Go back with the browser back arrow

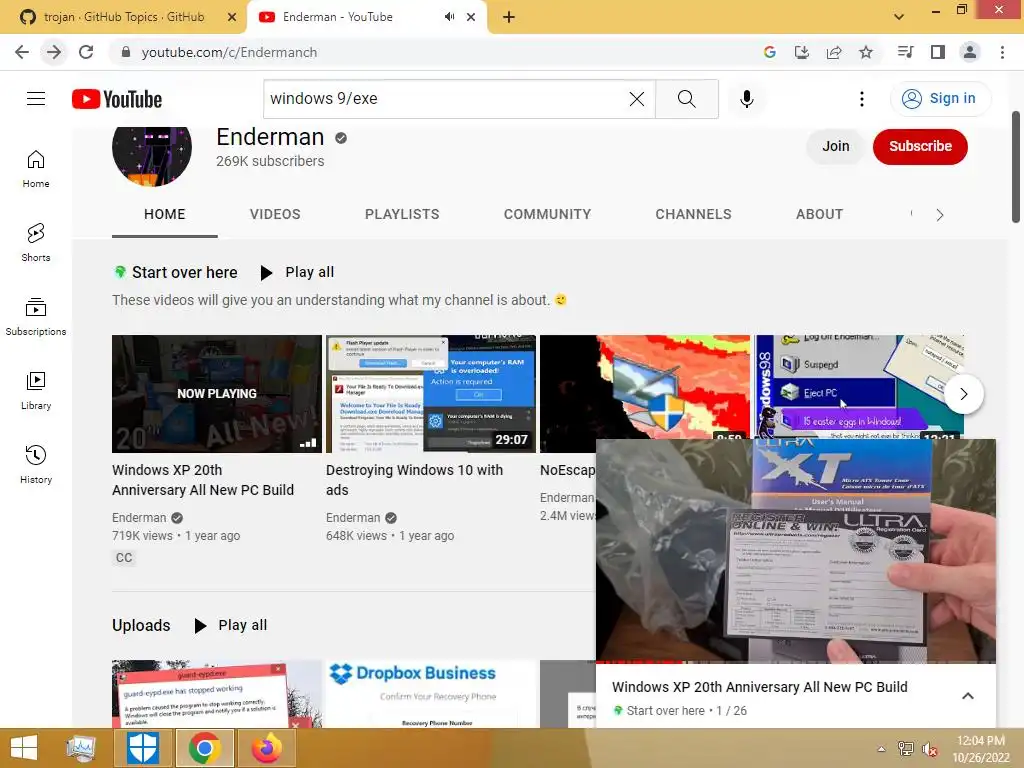22,52
